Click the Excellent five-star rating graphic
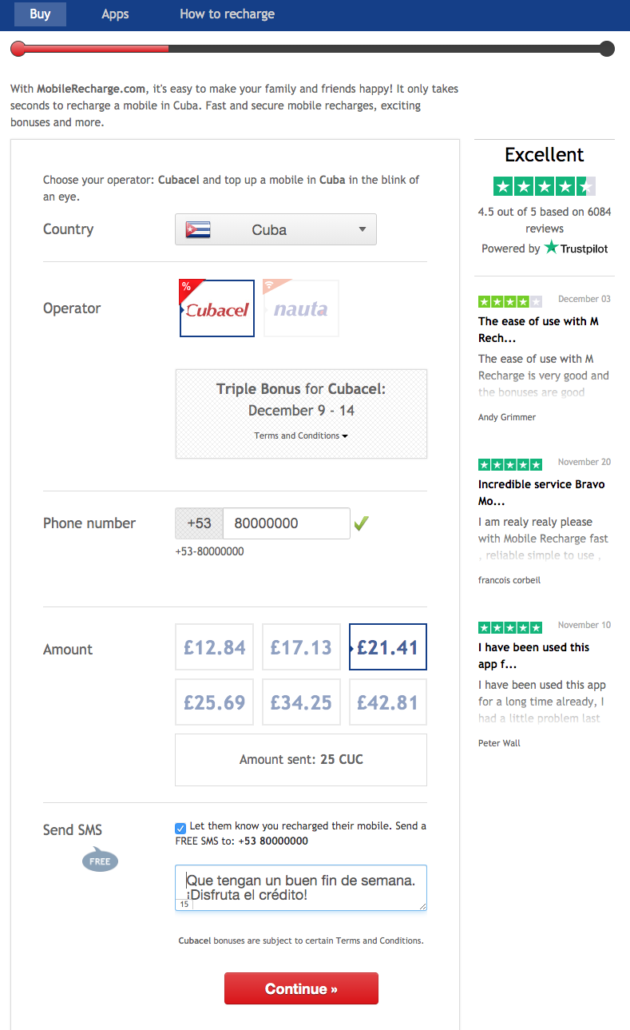The image size is (630, 1030). [x=545, y=187]
